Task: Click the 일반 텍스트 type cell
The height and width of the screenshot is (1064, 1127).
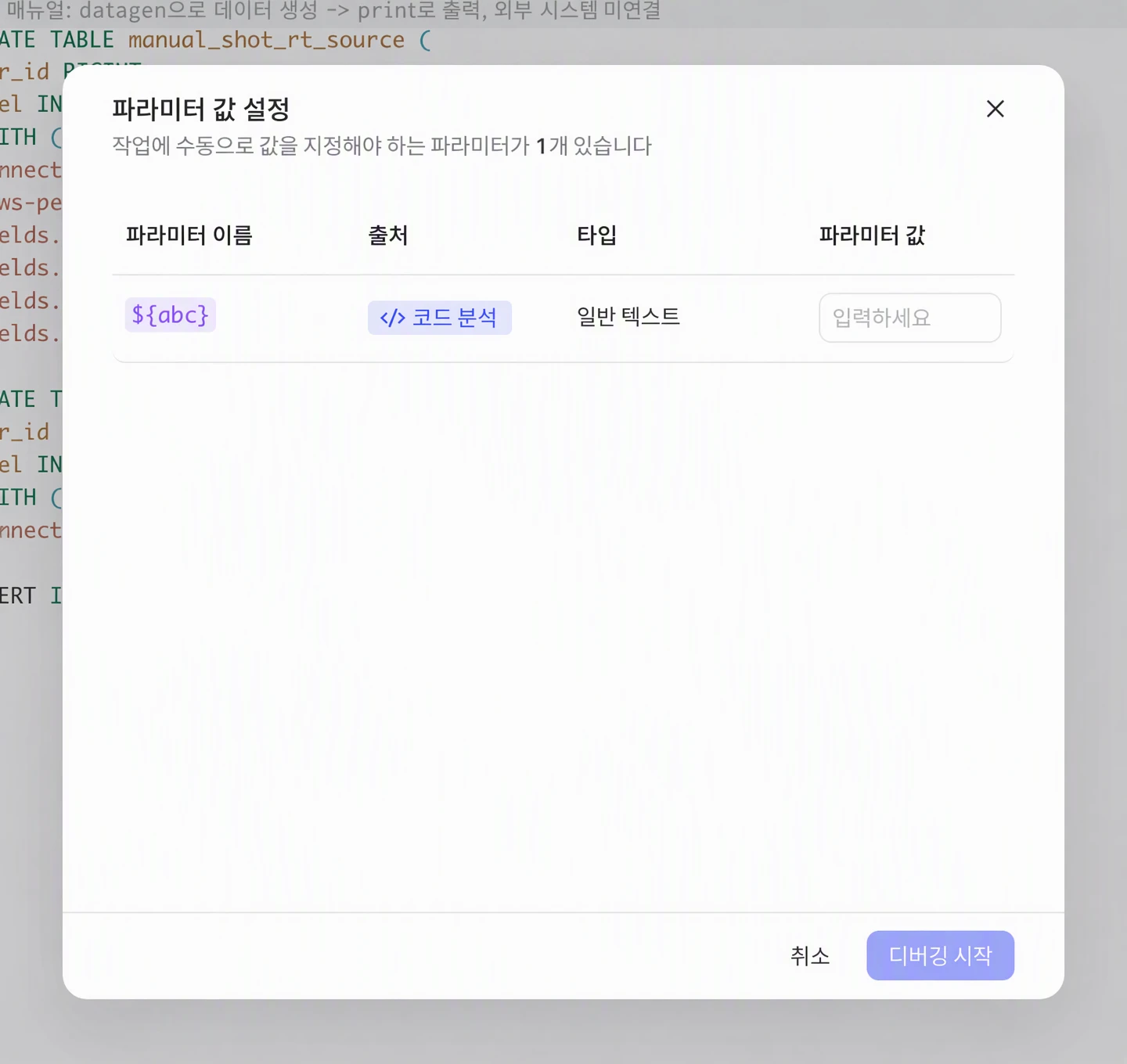Action: point(628,317)
